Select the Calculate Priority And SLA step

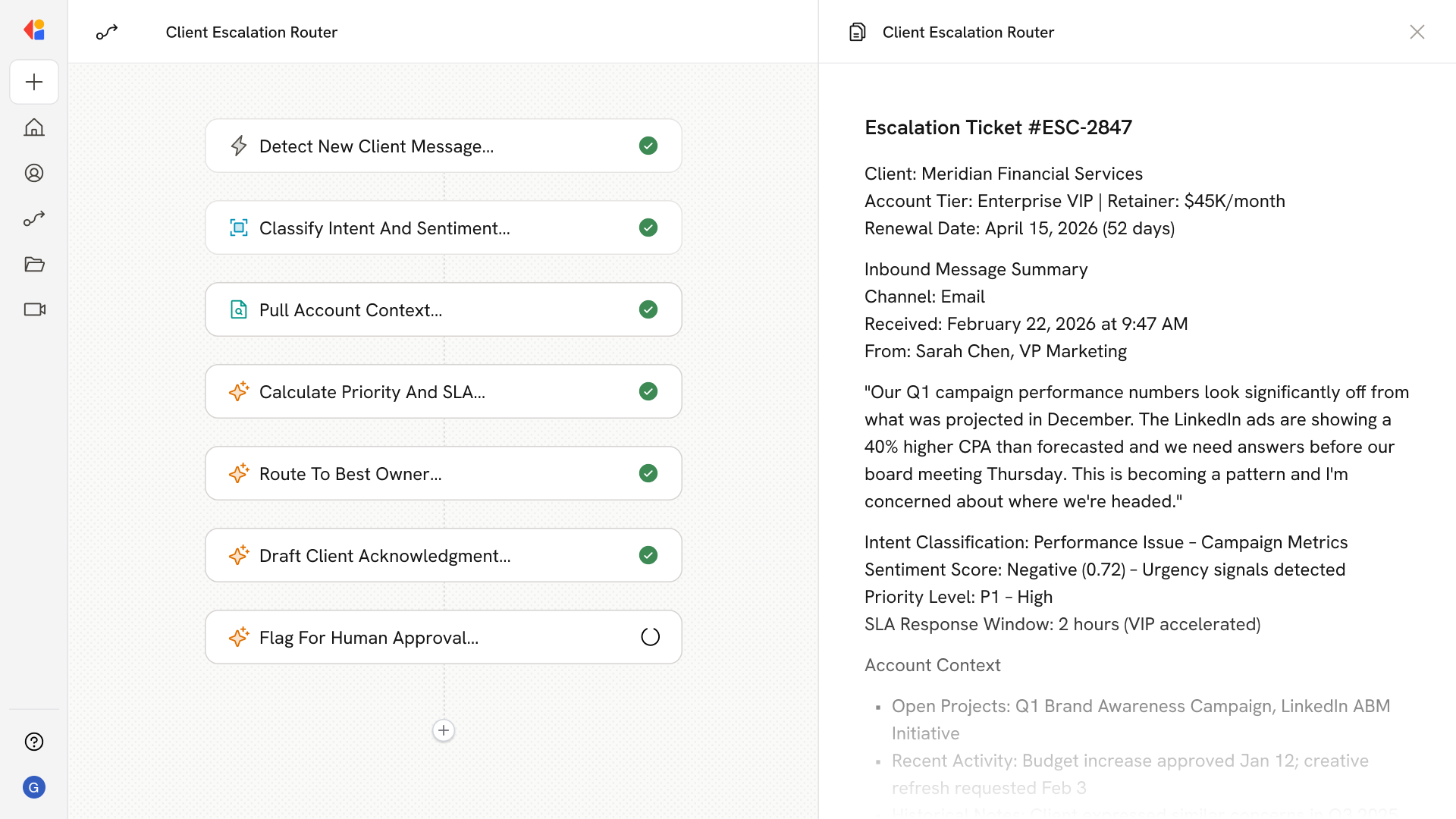click(x=372, y=391)
